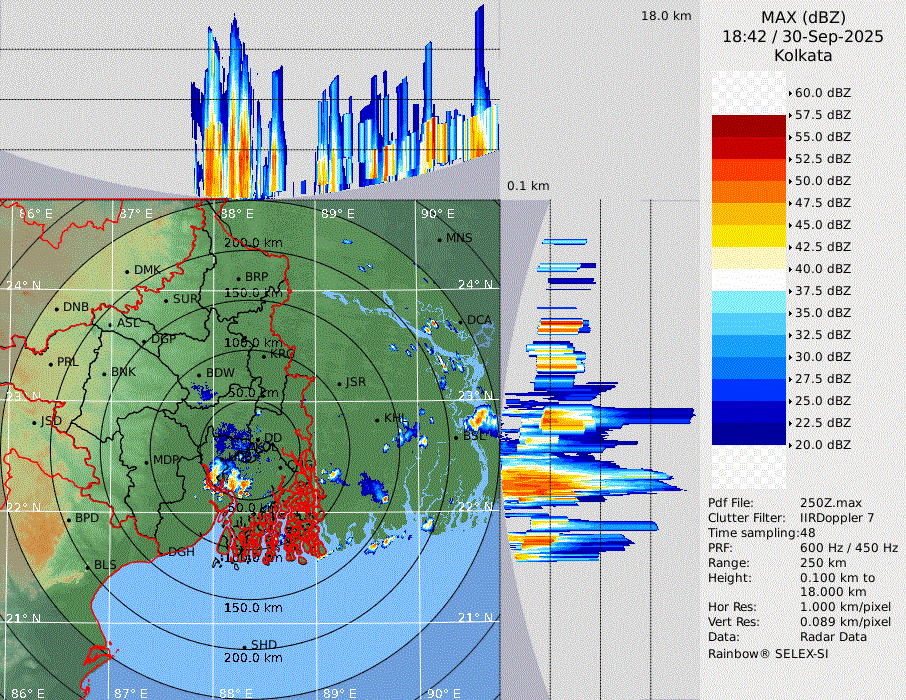The width and height of the screenshot is (906, 700).
Task: Click the 200.0 km range label near SHD
Action: (253, 658)
